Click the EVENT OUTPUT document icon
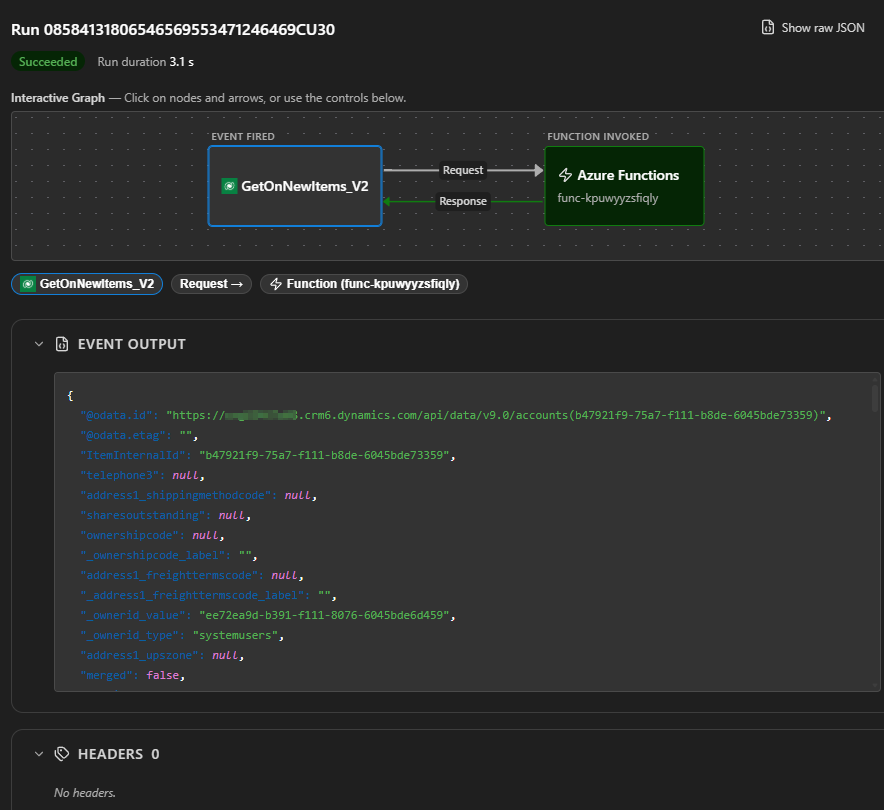884x810 pixels. click(x=62, y=344)
